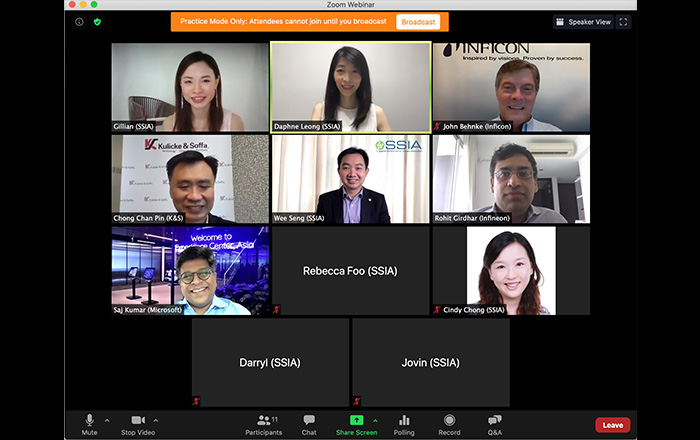
Task: Launch the Polling panel
Action: pos(404,421)
